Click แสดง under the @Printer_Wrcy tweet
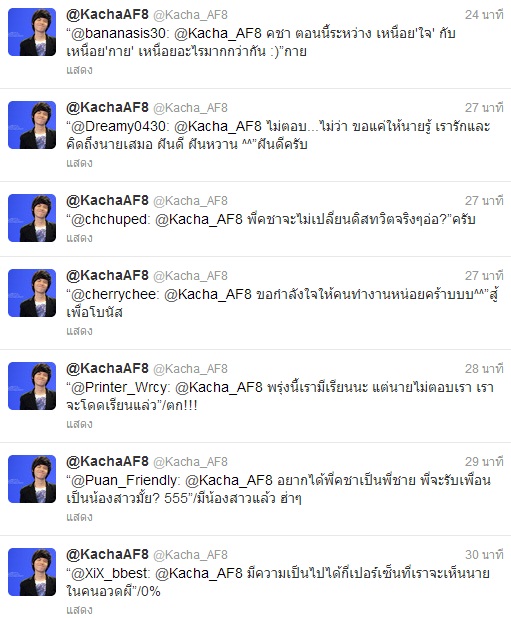This screenshot has width=511, height=618. click(x=79, y=424)
